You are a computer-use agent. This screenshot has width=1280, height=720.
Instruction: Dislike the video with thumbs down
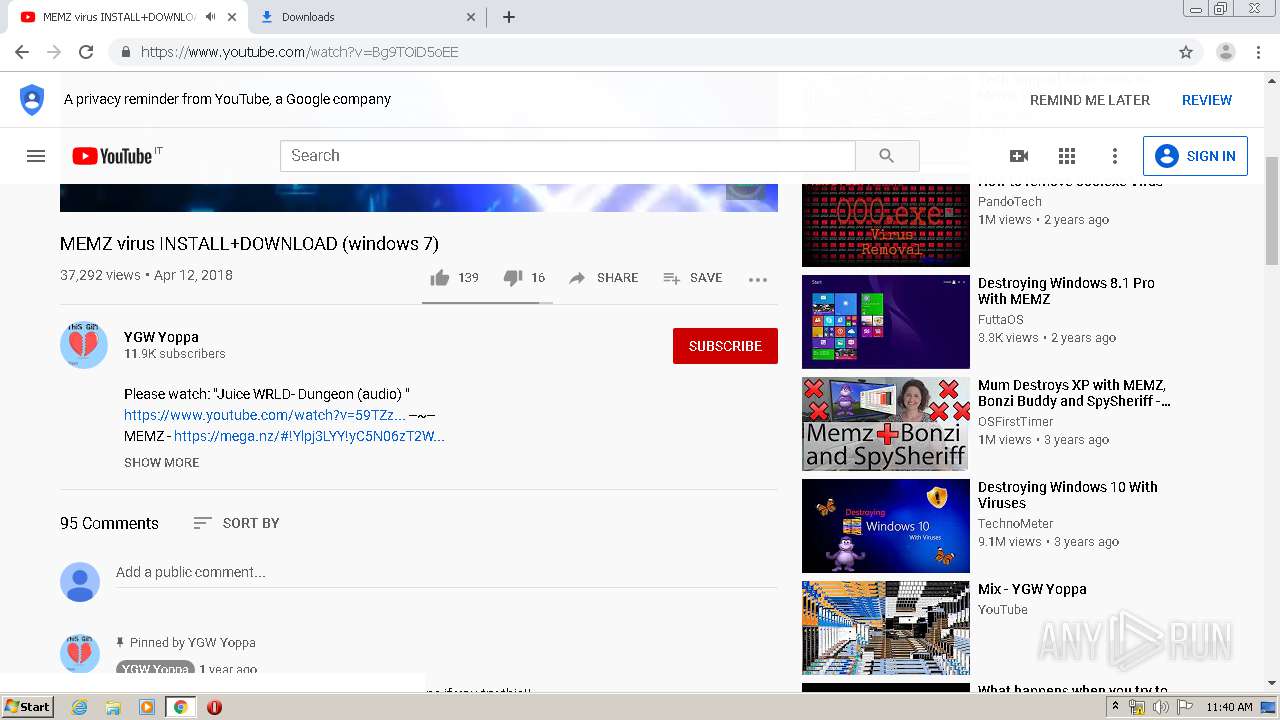(x=512, y=278)
